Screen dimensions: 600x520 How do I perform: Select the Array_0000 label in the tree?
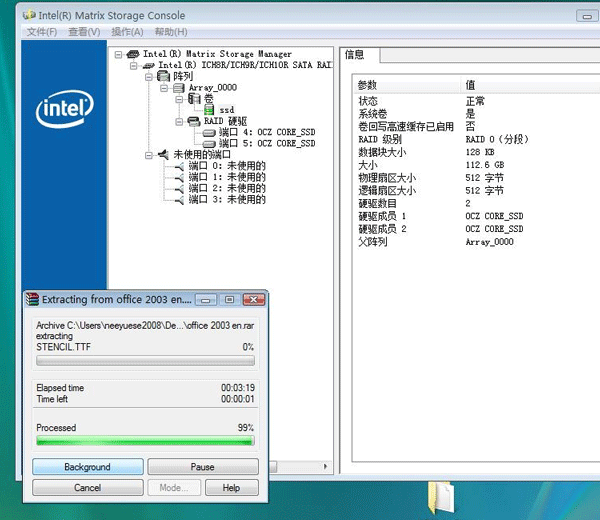pyautogui.click(x=213, y=88)
